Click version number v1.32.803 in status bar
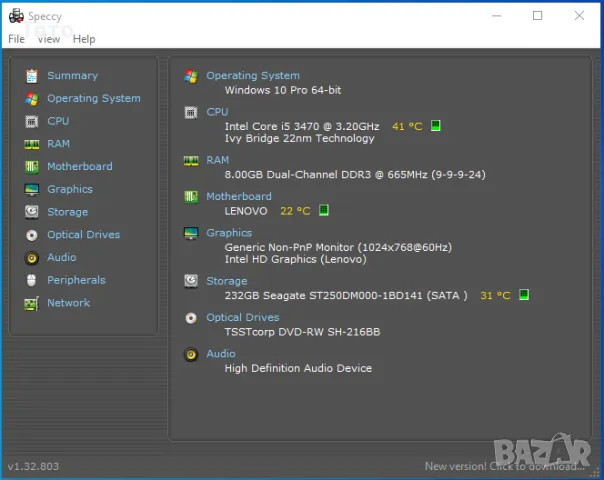 (x=33, y=467)
